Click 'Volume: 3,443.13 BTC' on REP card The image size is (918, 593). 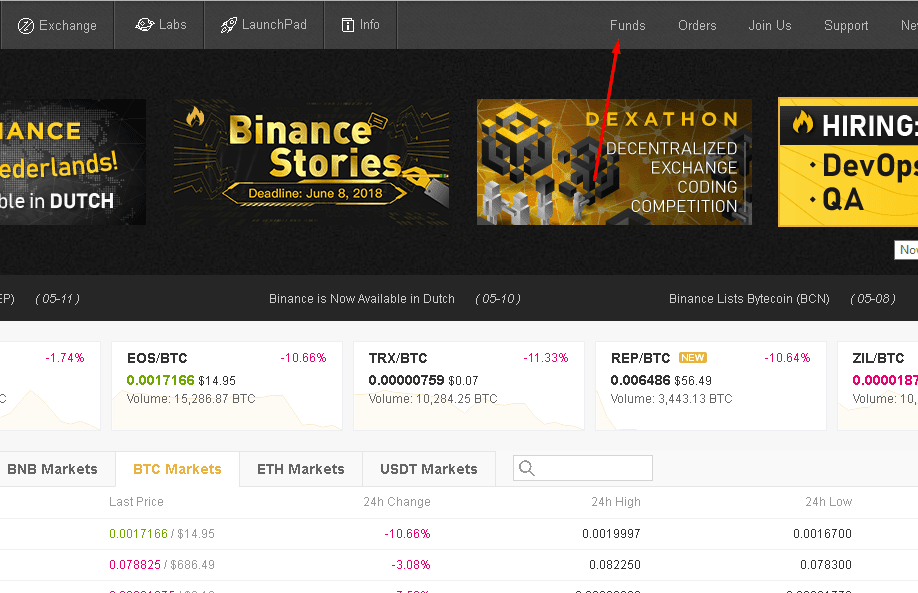tap(672, 399)
